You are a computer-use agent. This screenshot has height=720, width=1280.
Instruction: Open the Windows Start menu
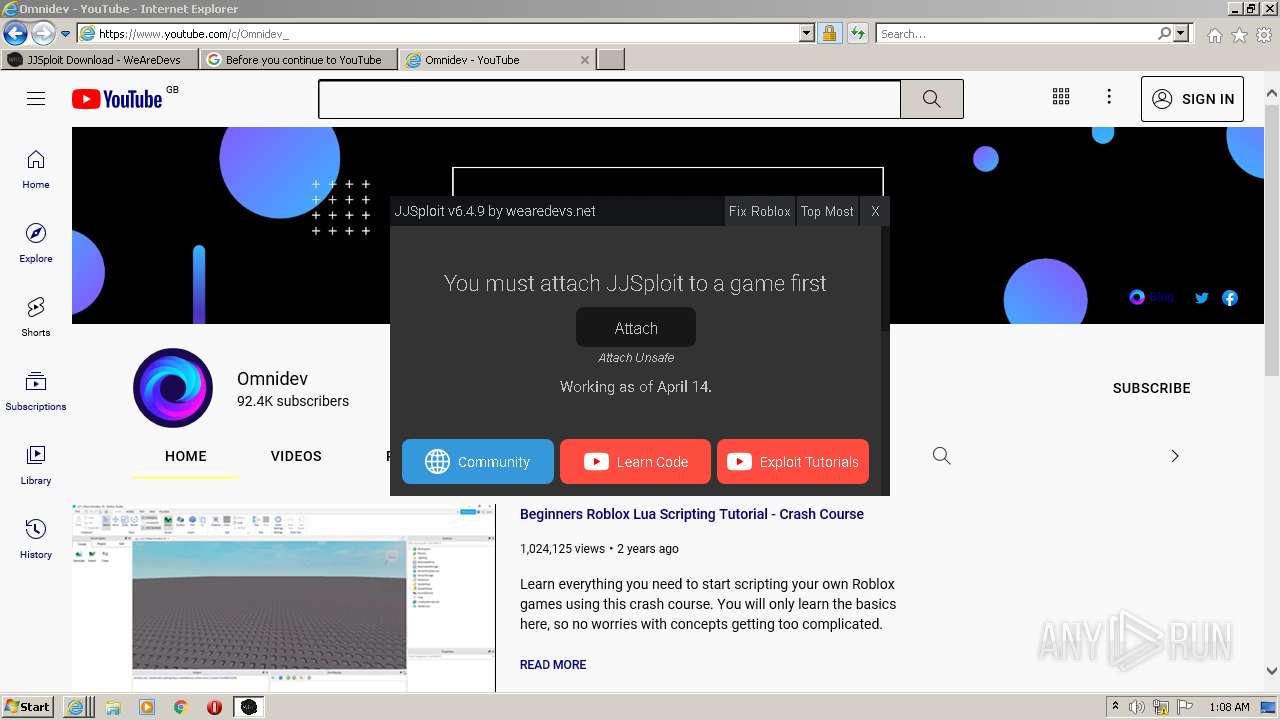click(28, 707)
